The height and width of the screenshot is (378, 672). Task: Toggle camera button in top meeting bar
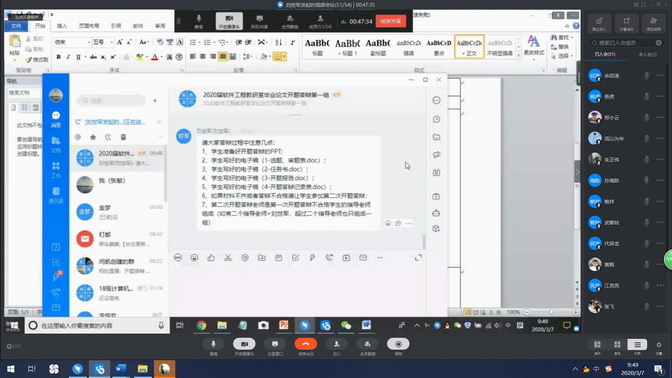(229, 21)
